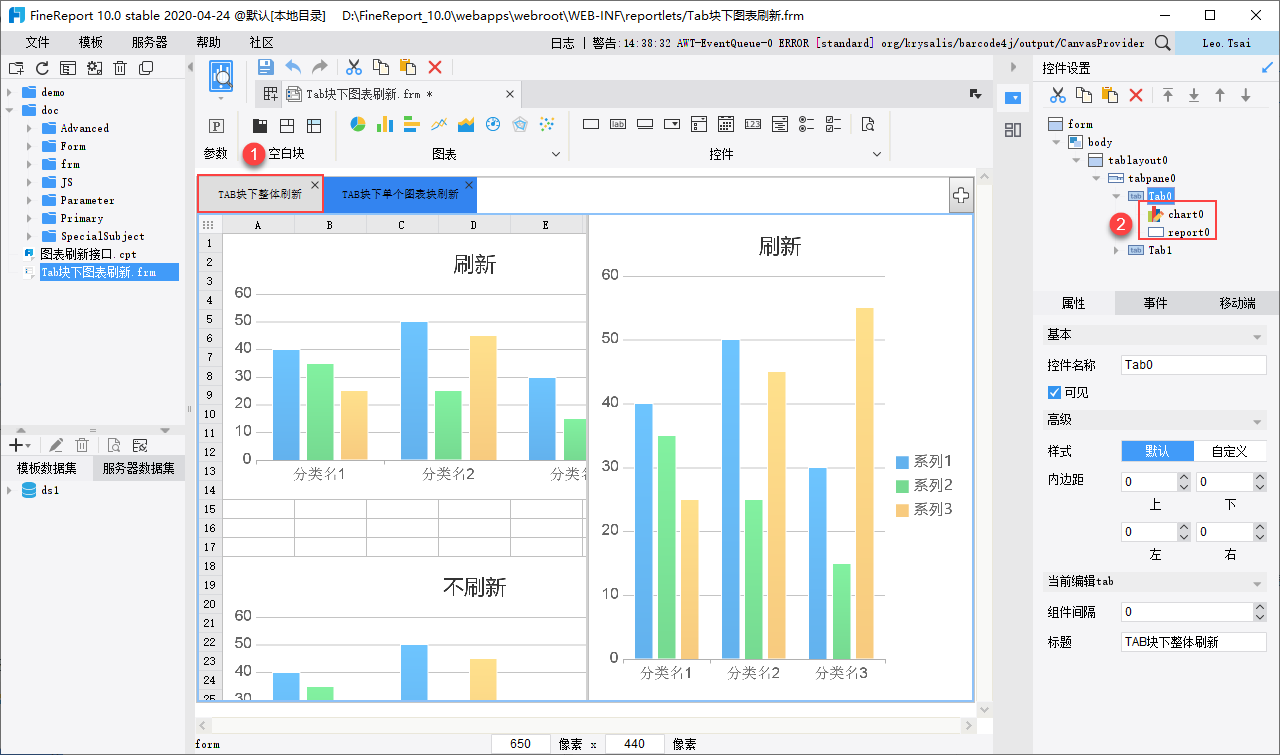Screen dimensions: 1280x755
Task: Collapse the 基本 section
Action: [1257, 336]
